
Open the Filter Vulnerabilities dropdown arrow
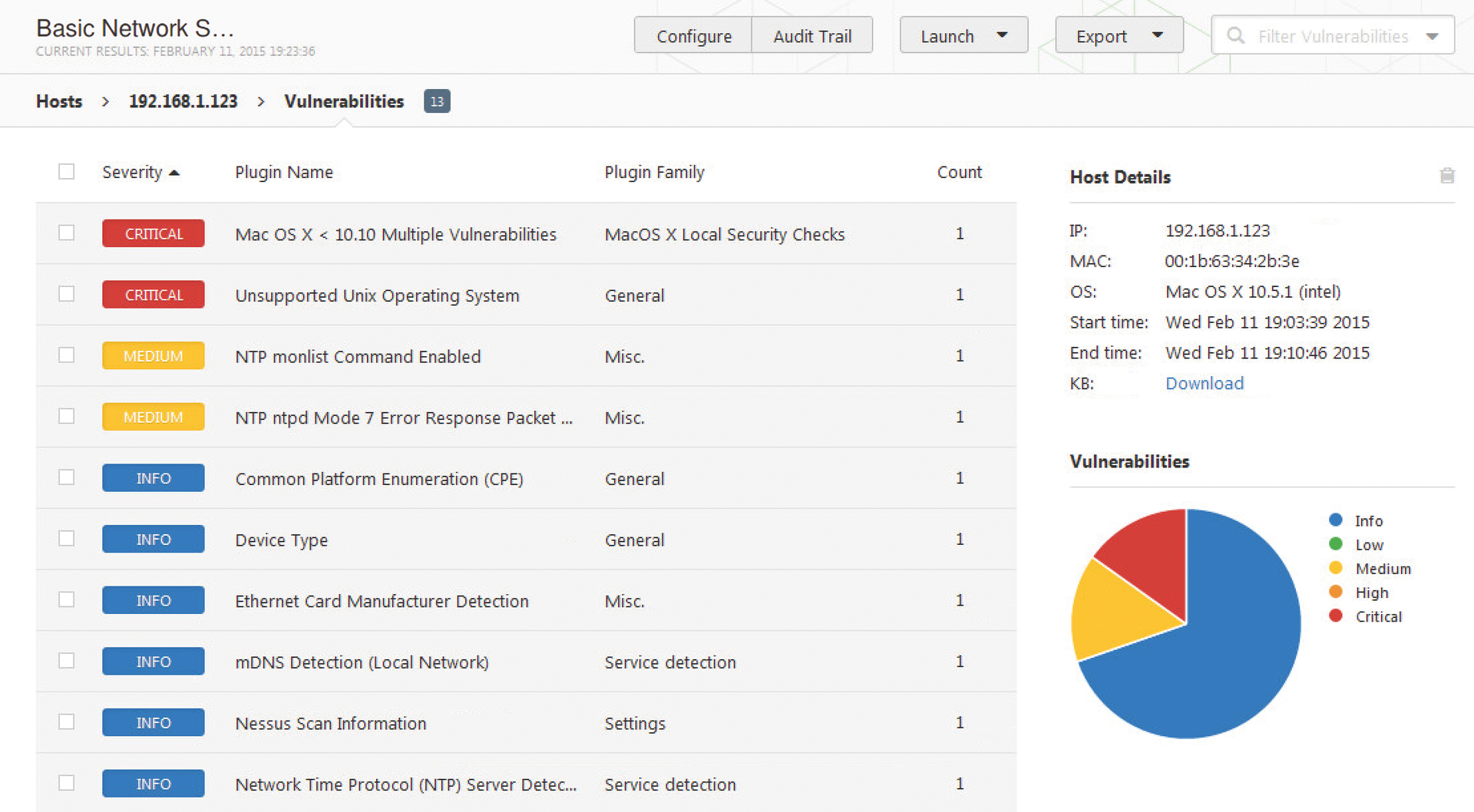pos(1432,36)
